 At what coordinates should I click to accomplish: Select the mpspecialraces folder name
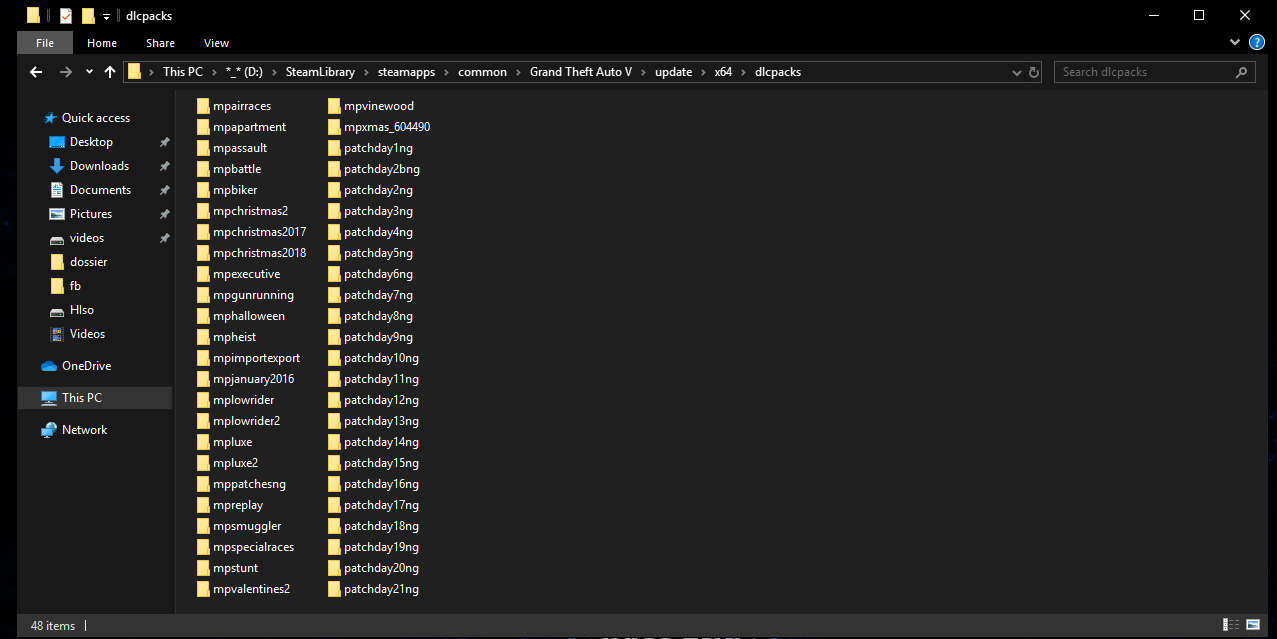tap(253, 547)
